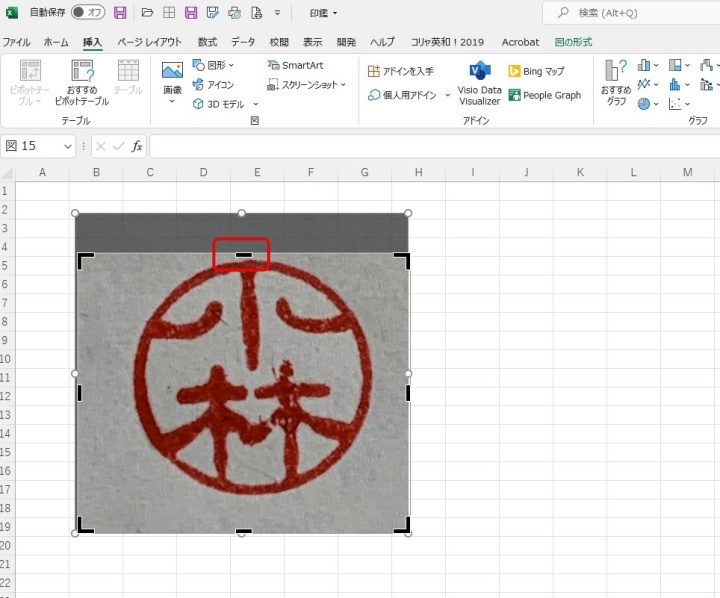This screenshot has height=598, width=720.
Task: Click the purple Save icon in quick access toolbar
Action: coord(120,12)
